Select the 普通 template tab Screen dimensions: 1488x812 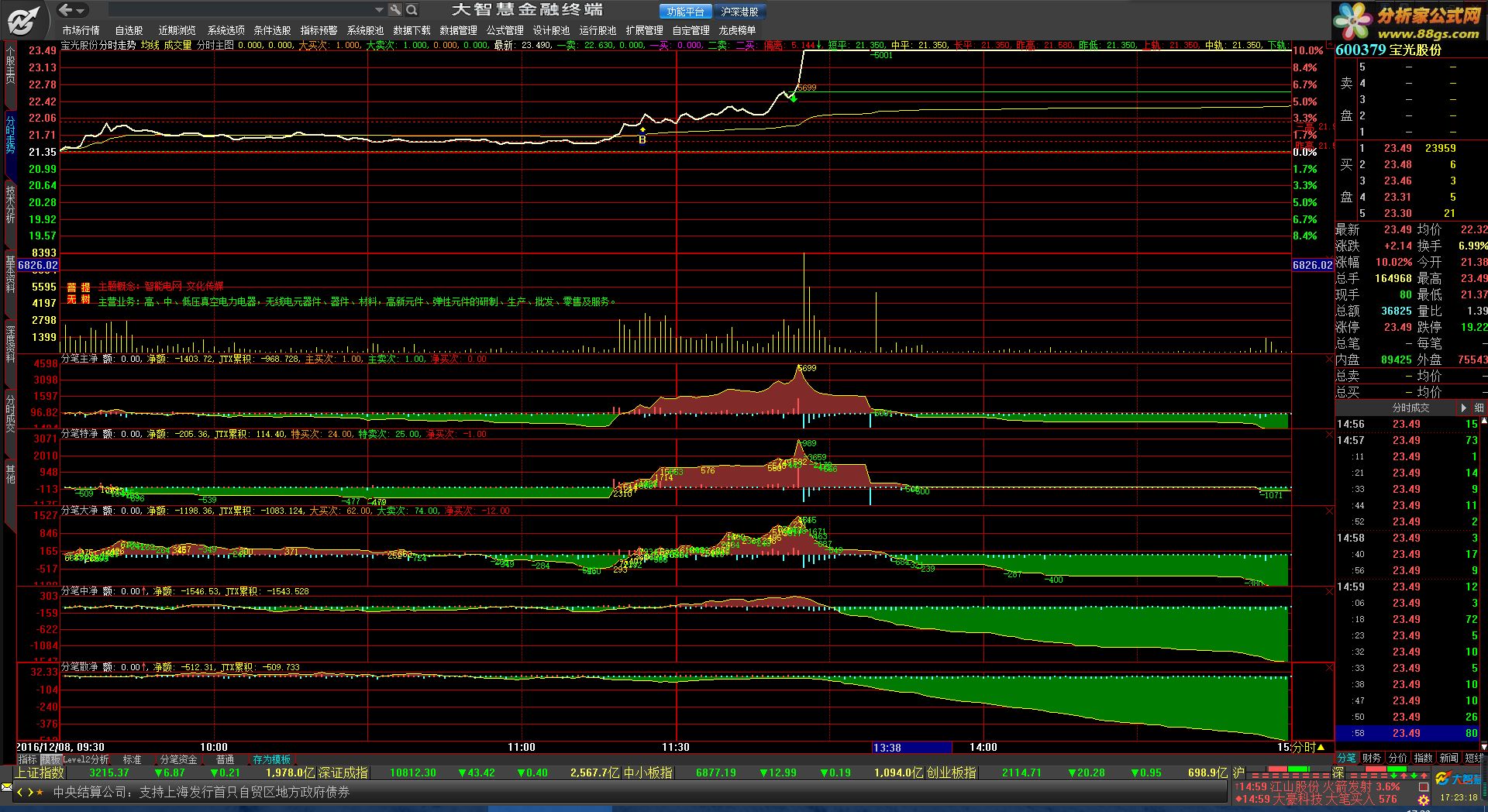pyautogui.click(x=226, y=760)
